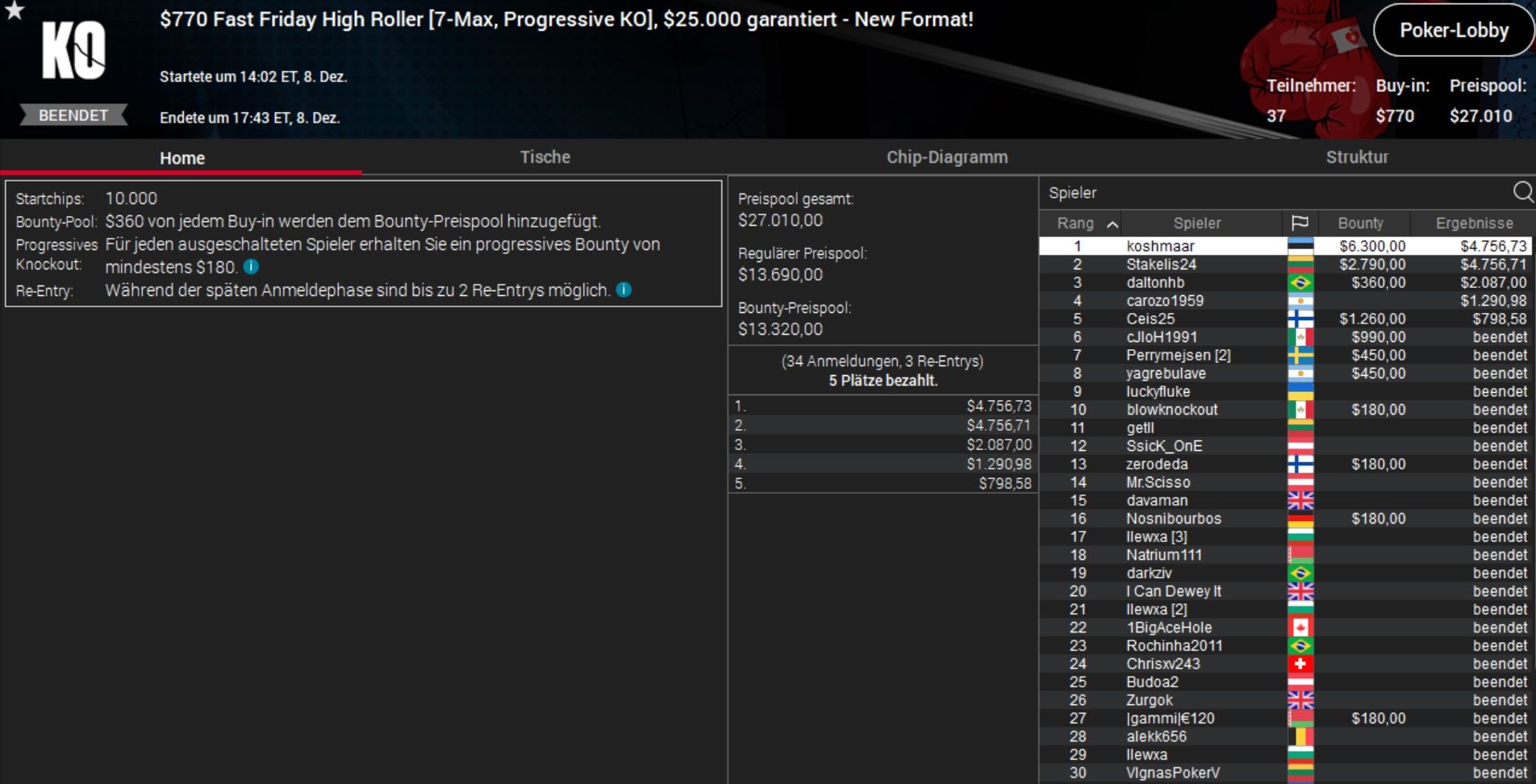Sort players by Ergebnisse column

tap(1473, 223)
